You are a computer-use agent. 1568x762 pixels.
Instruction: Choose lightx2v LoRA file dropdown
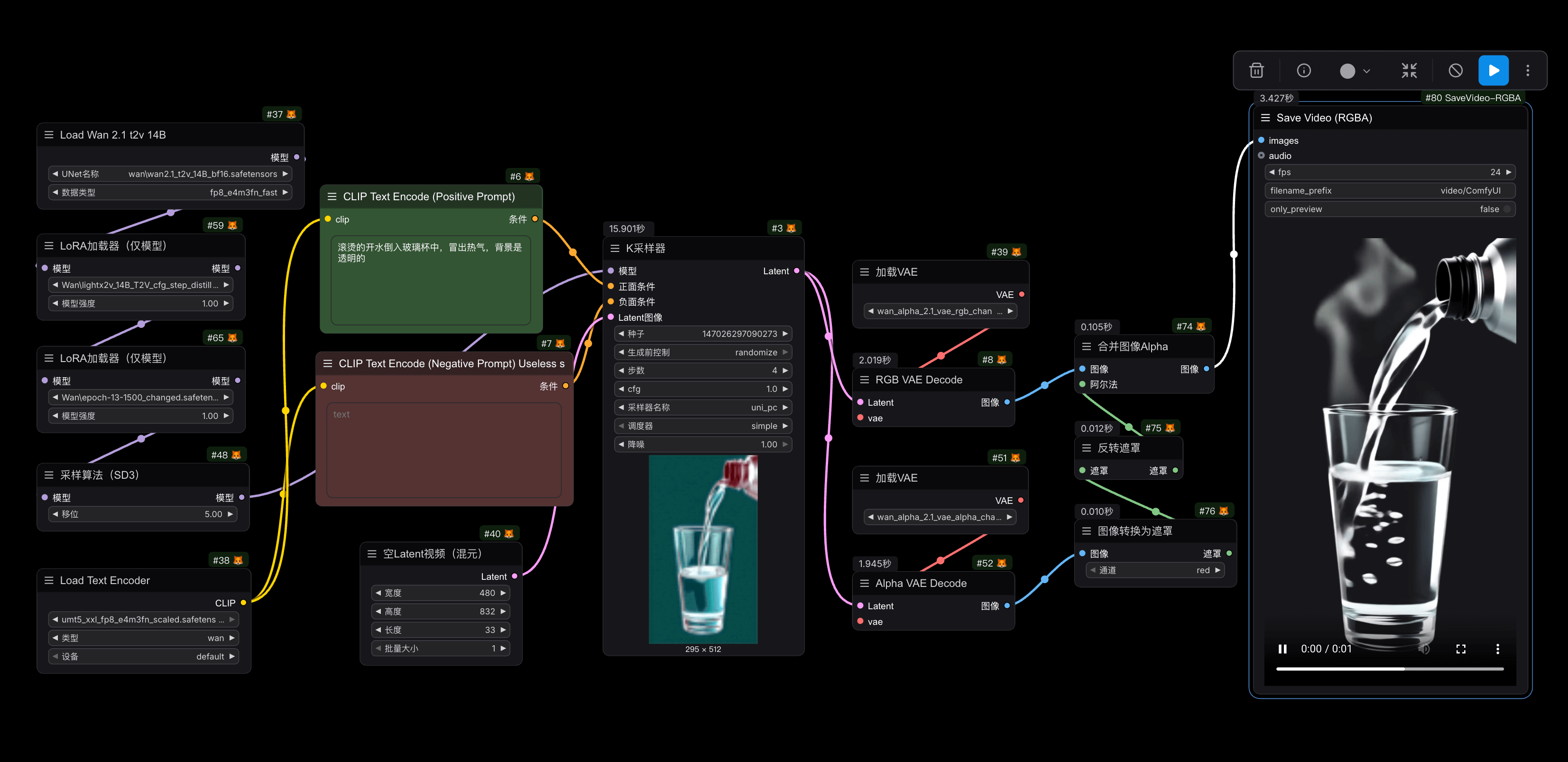(x=140, y=285)
